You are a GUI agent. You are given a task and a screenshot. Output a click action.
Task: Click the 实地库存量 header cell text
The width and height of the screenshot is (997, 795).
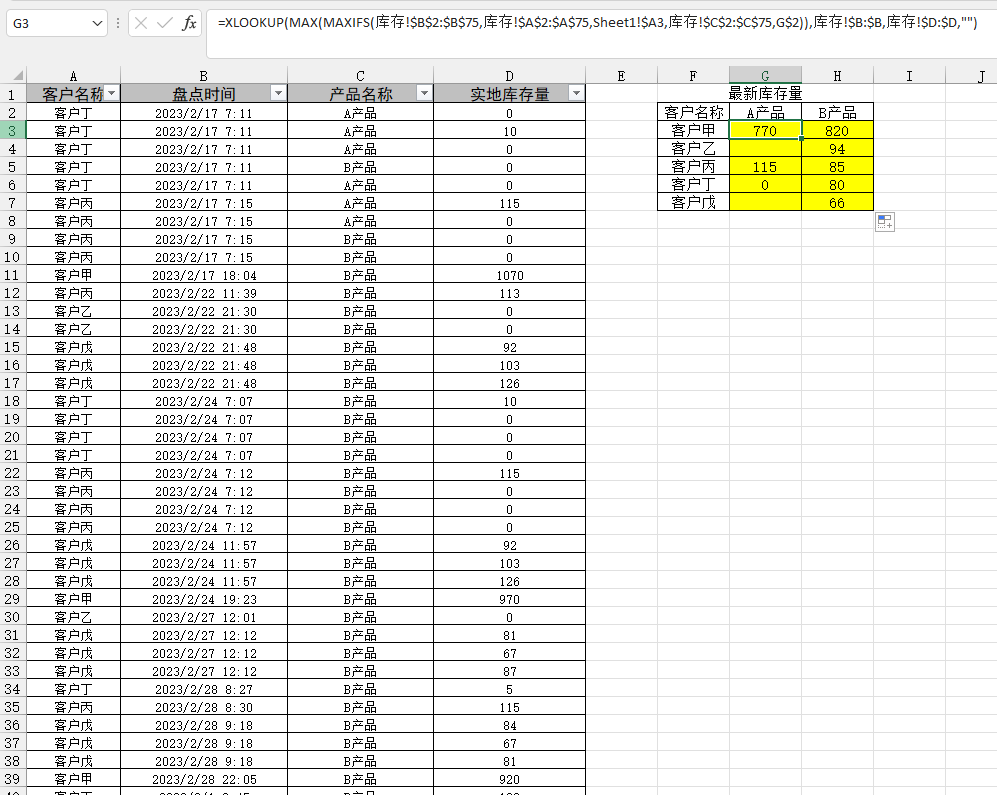pyautogui.click(x=509, y=94)
